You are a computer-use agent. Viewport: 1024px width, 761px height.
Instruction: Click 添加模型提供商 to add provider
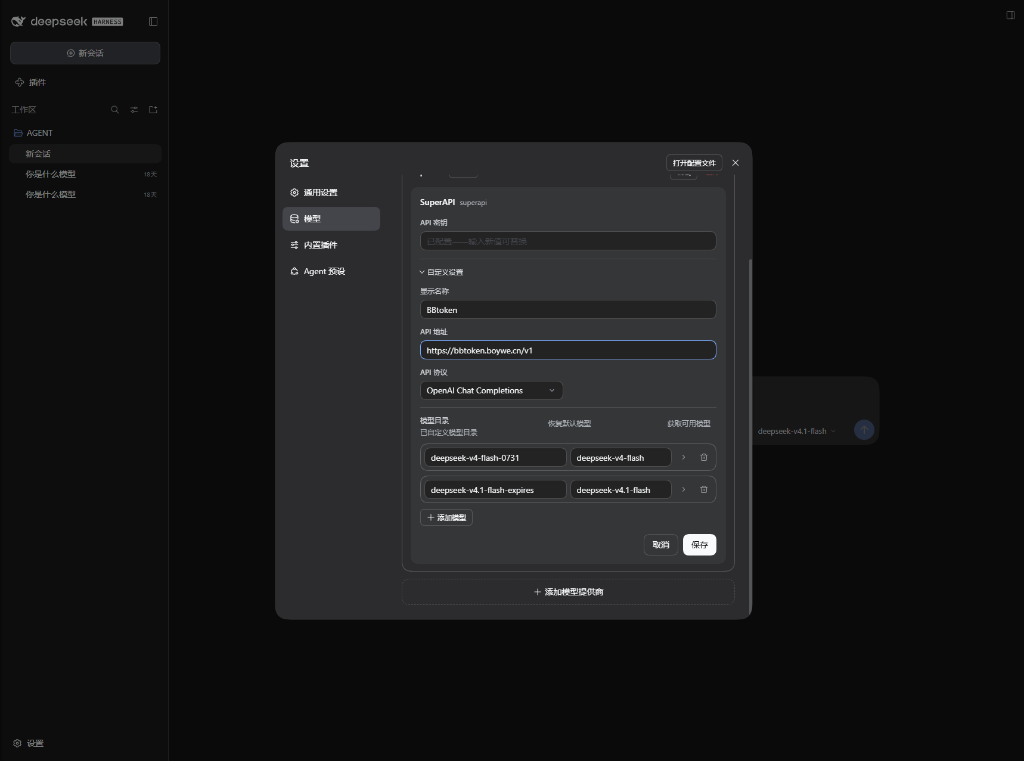click(x=568, y=592)
